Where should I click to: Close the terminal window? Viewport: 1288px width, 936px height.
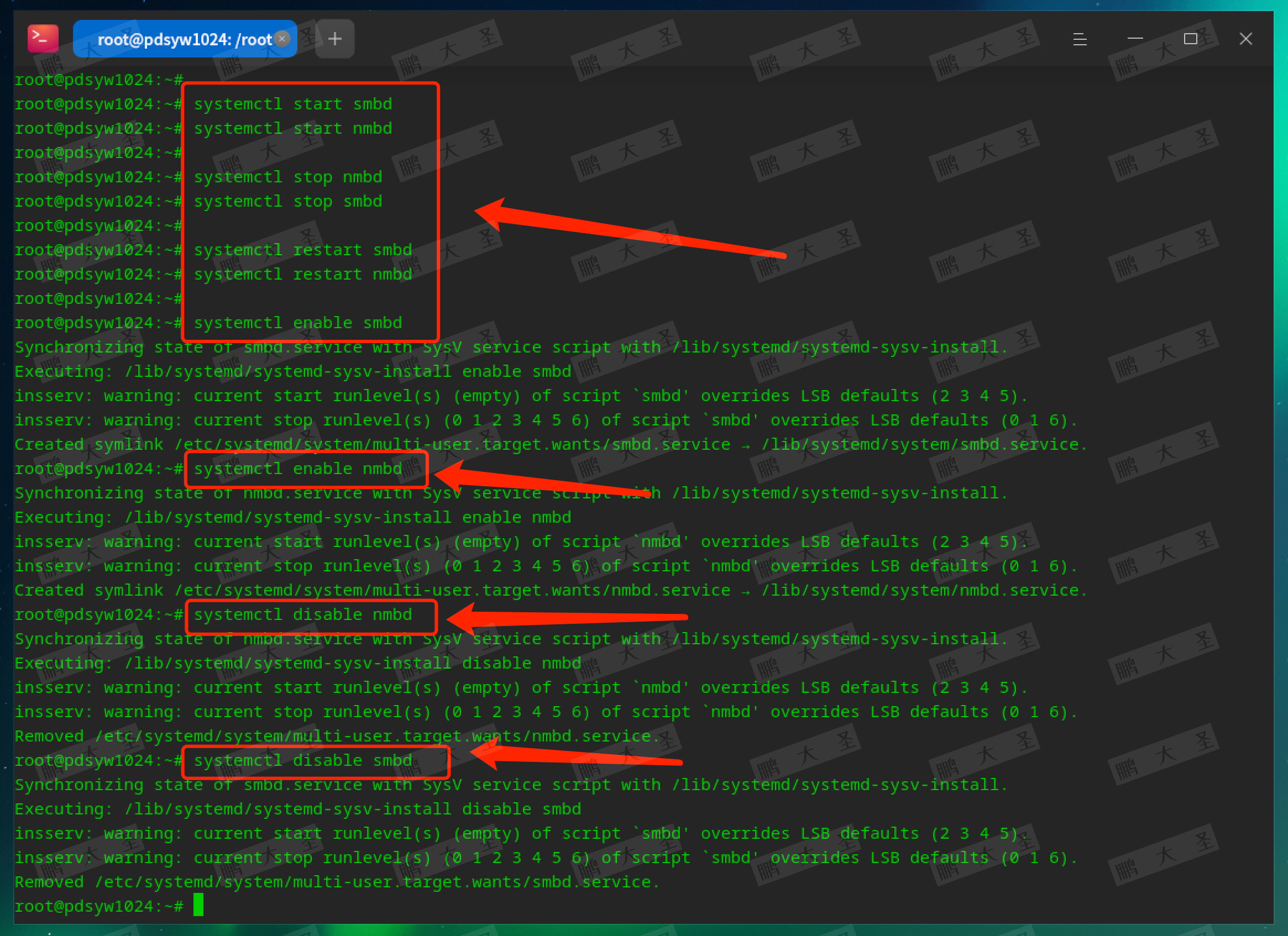coord(1245,39)
